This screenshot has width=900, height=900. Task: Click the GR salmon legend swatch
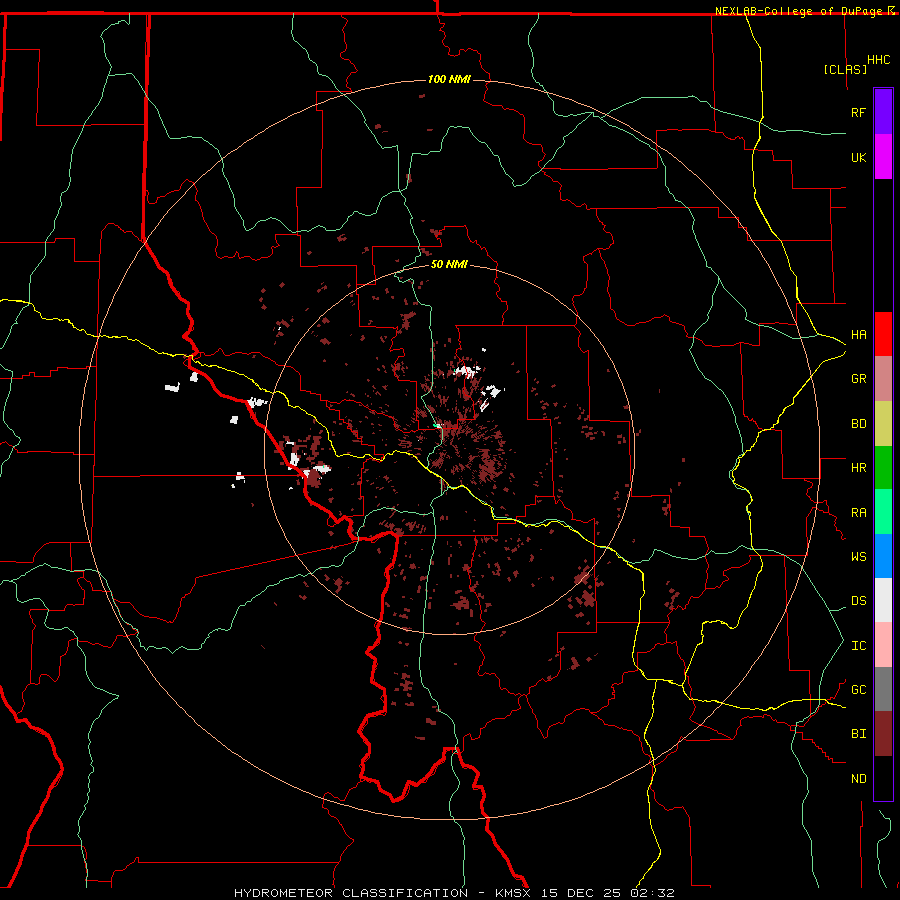883,379
